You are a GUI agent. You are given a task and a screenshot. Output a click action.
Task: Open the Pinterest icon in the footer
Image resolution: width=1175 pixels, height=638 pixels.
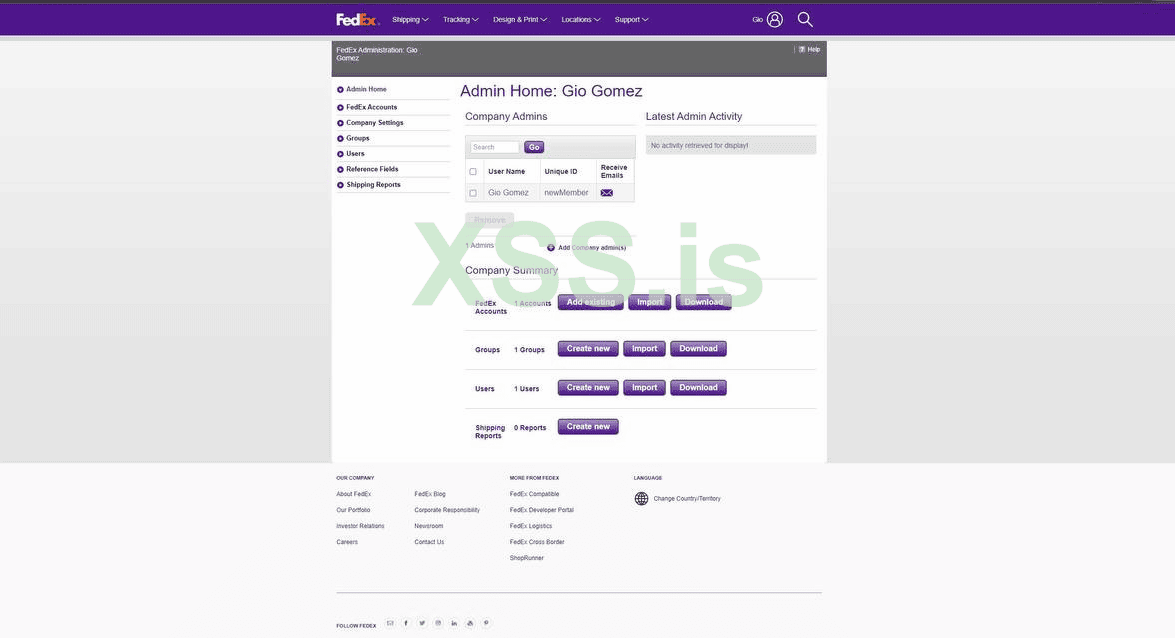tap(486, 623)
